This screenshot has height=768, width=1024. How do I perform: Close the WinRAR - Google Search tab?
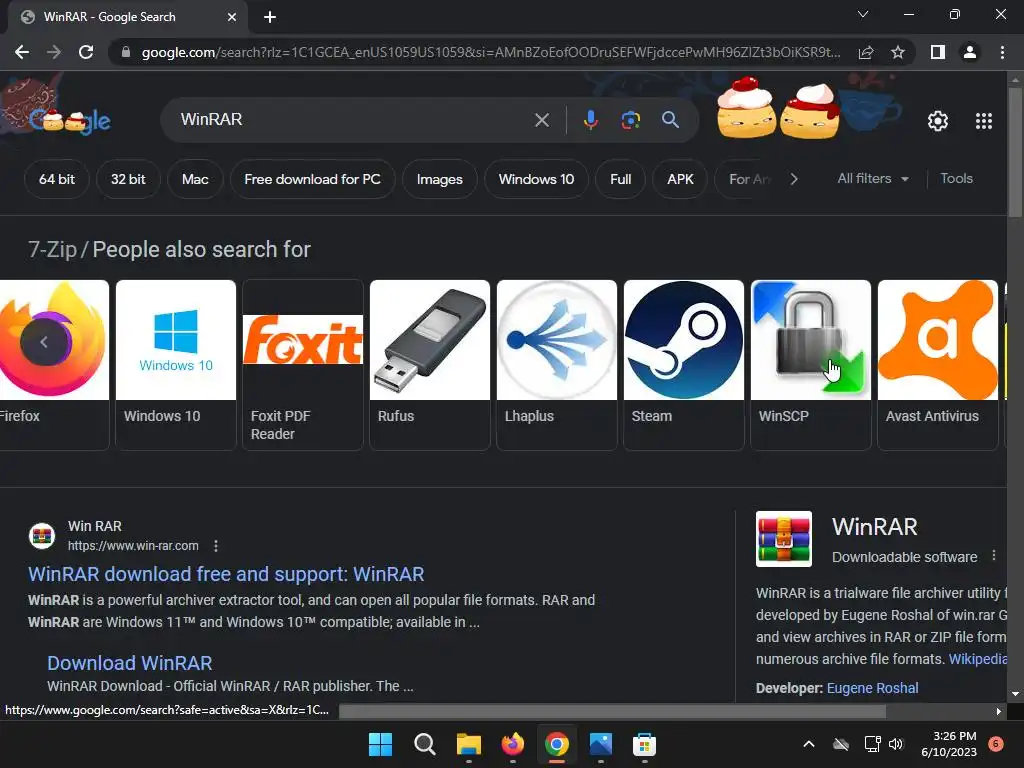pos(232,17)
